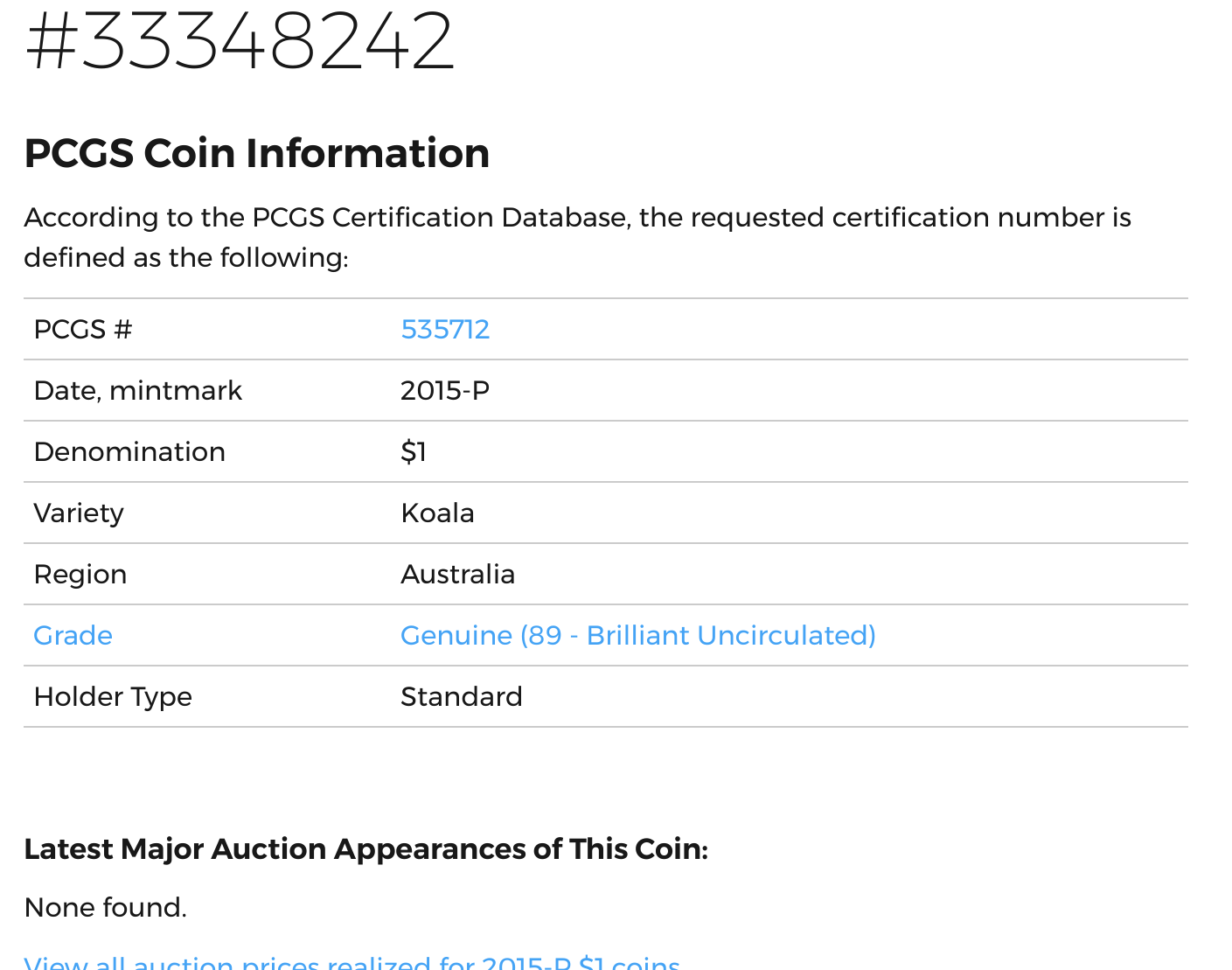Click the Holder Type row label

pos(113,697)
